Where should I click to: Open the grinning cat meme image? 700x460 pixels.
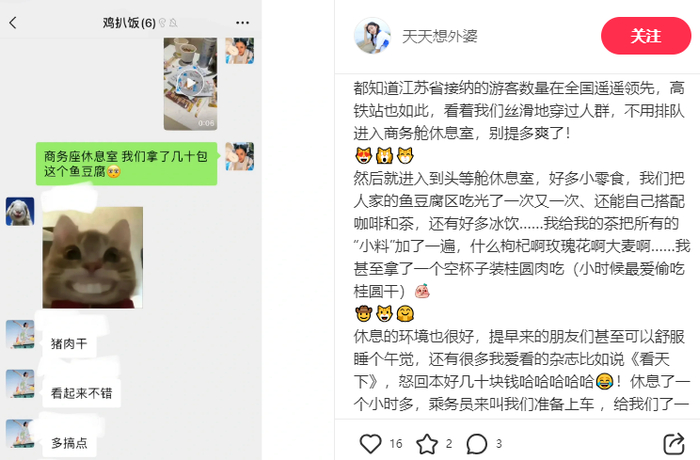click(x=93, y=257)
